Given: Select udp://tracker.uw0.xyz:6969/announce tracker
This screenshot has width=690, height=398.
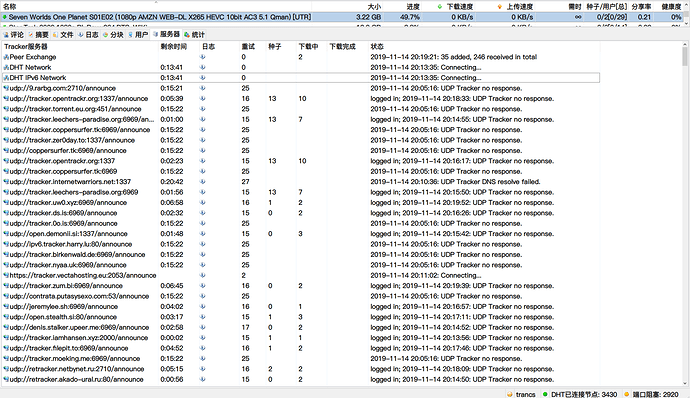Looking at the screenshot, I should [x=68, y=203].
